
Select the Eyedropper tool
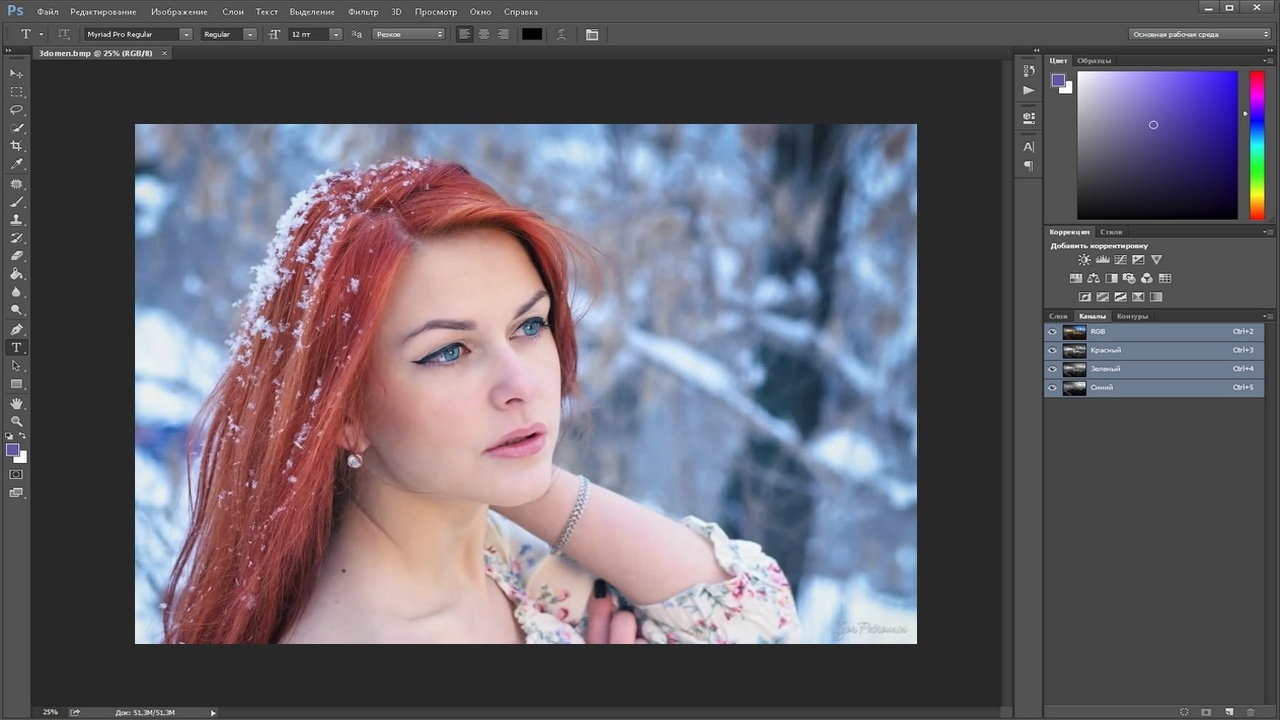pyautogui.click(x=16, y=164)
